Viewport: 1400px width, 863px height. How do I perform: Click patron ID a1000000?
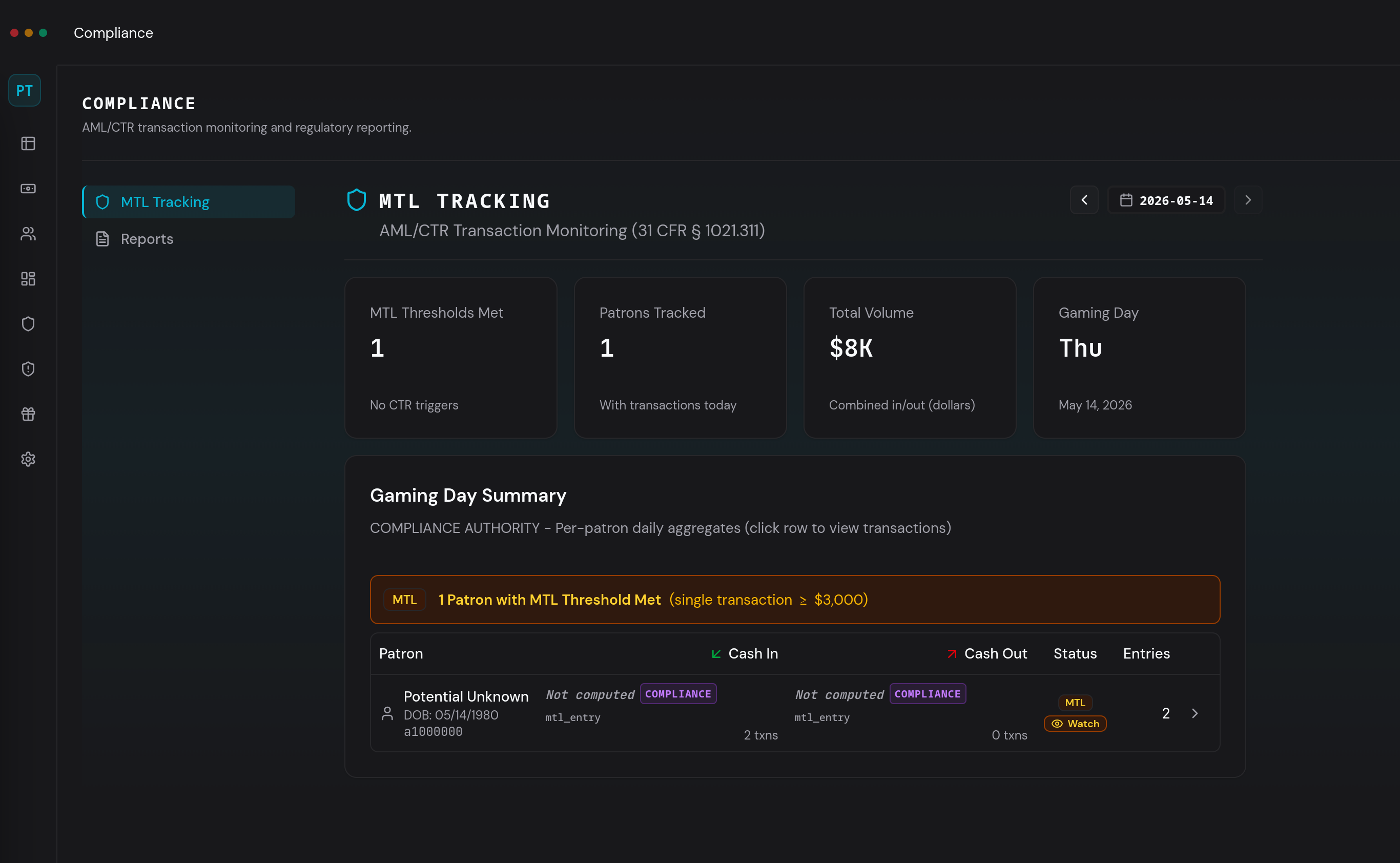pos(433,732)
